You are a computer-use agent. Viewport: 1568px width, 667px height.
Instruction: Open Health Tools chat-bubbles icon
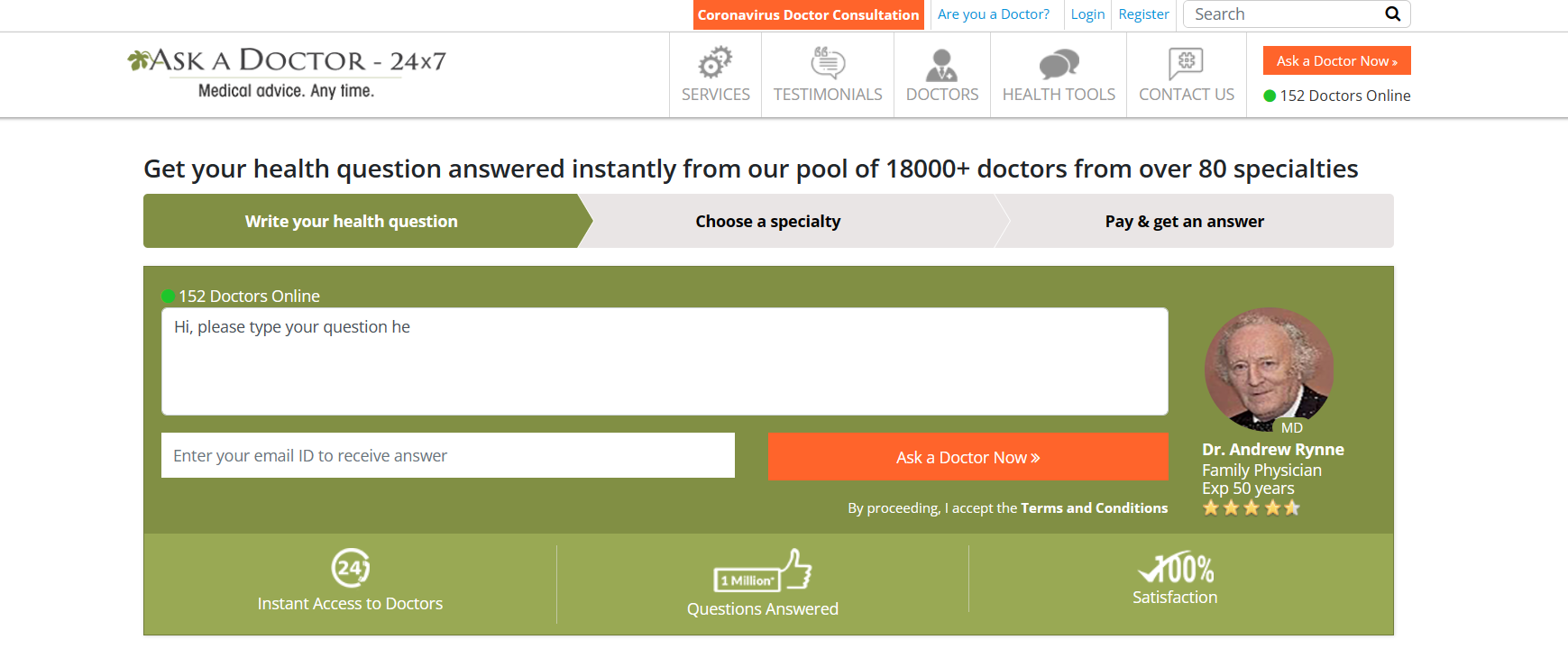[x=1057, y=63]
